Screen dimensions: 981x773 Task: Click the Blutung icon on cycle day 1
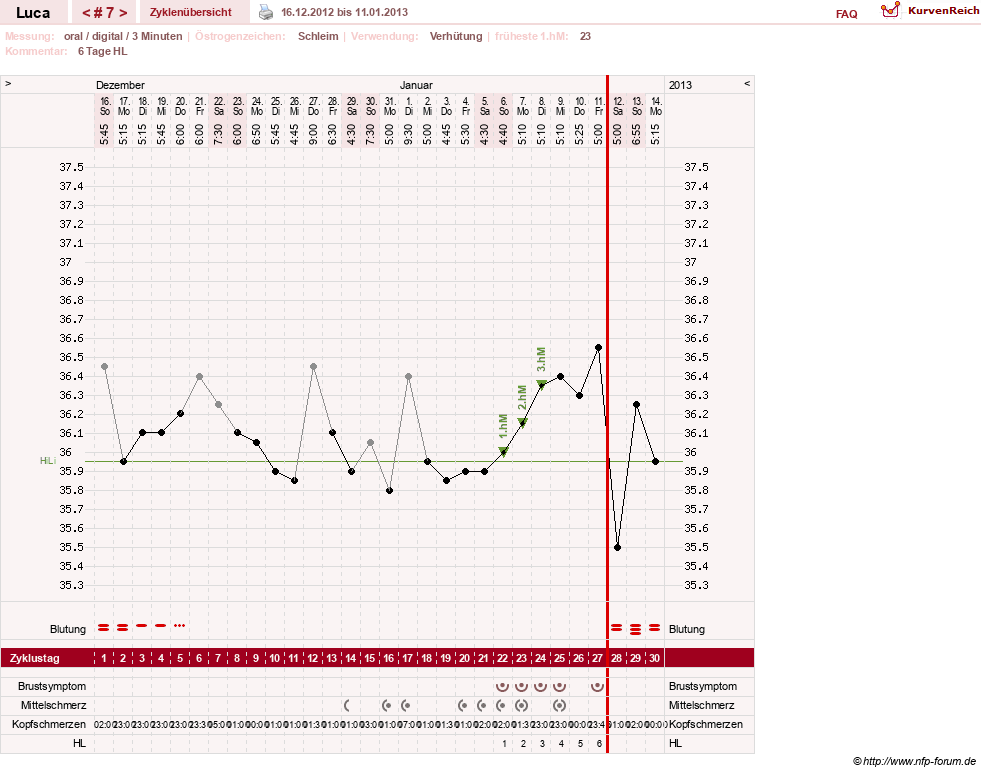pos(104,627)
